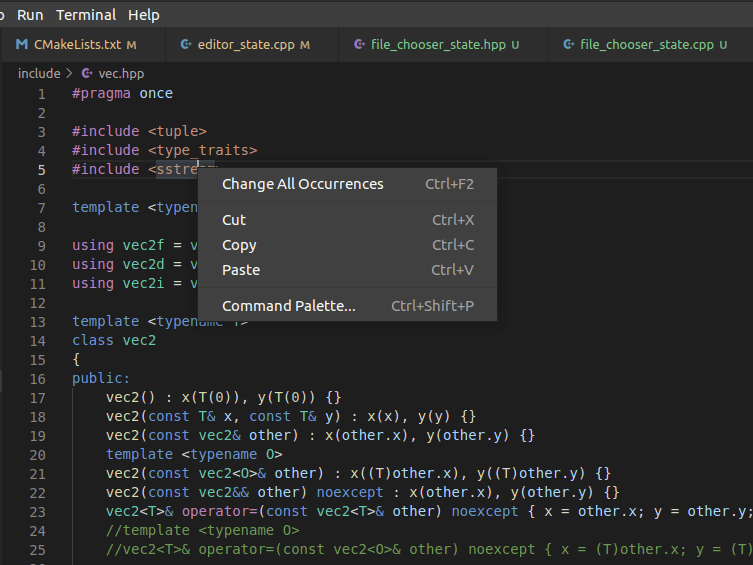Click the 'vec2()' default constructor on line 17

(131, 397)
